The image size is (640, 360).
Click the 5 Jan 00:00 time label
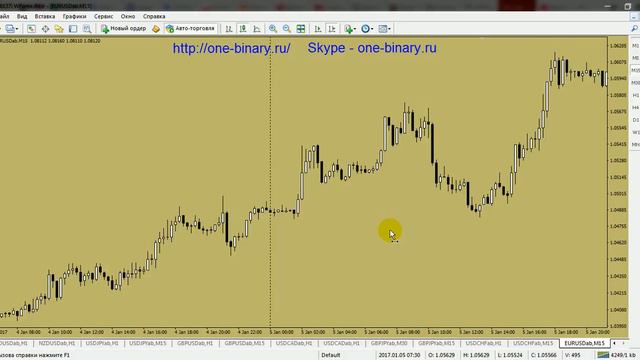pyautogui.click(x=281, y=332)
